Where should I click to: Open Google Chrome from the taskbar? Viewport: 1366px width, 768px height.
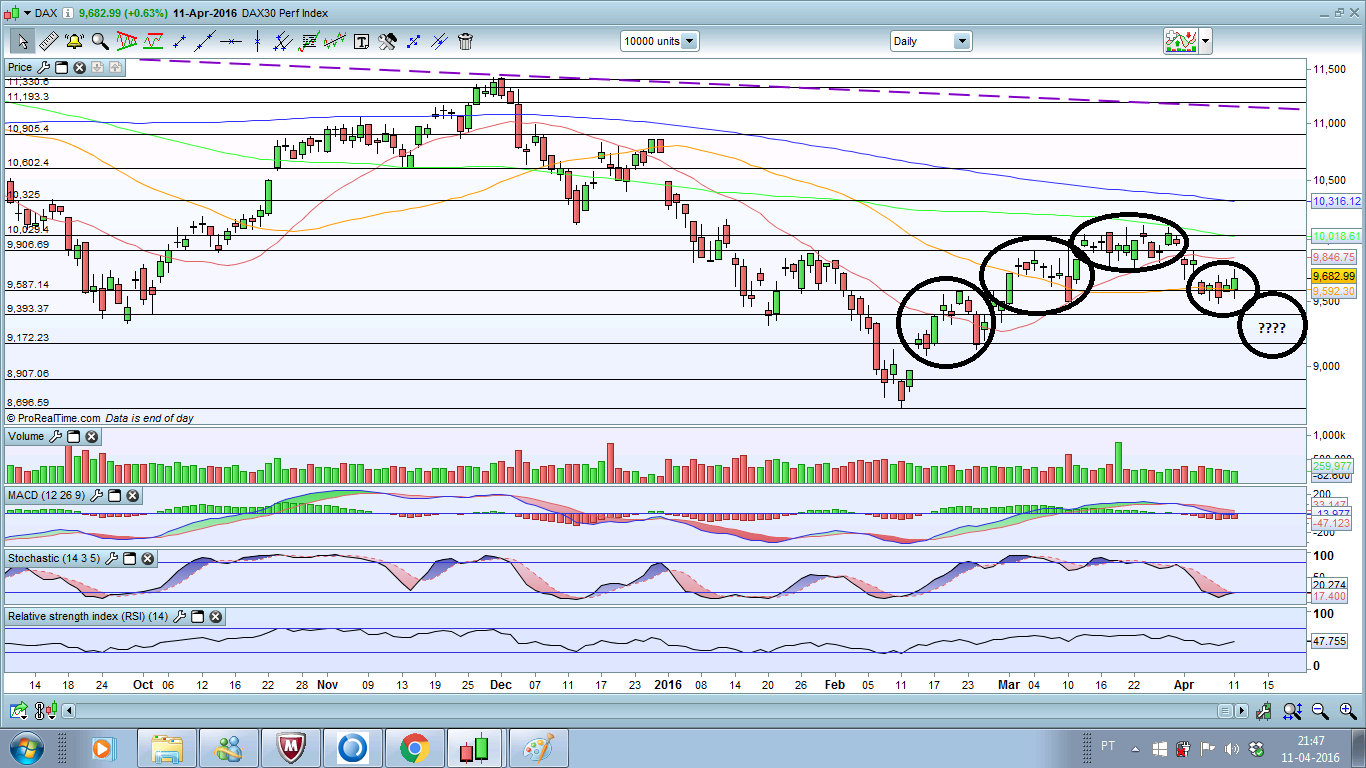[414, 747]
